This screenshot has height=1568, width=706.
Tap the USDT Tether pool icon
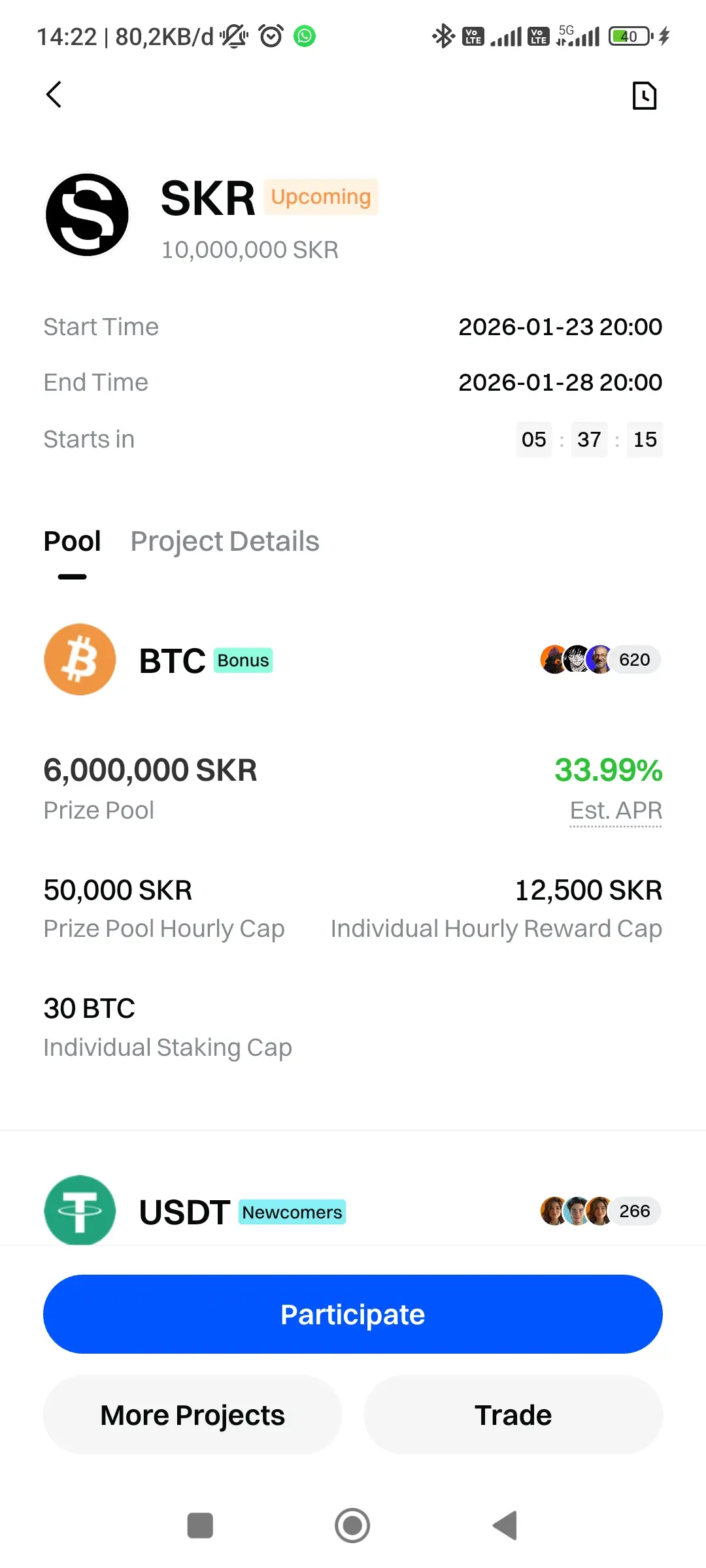click(80, 1210)
